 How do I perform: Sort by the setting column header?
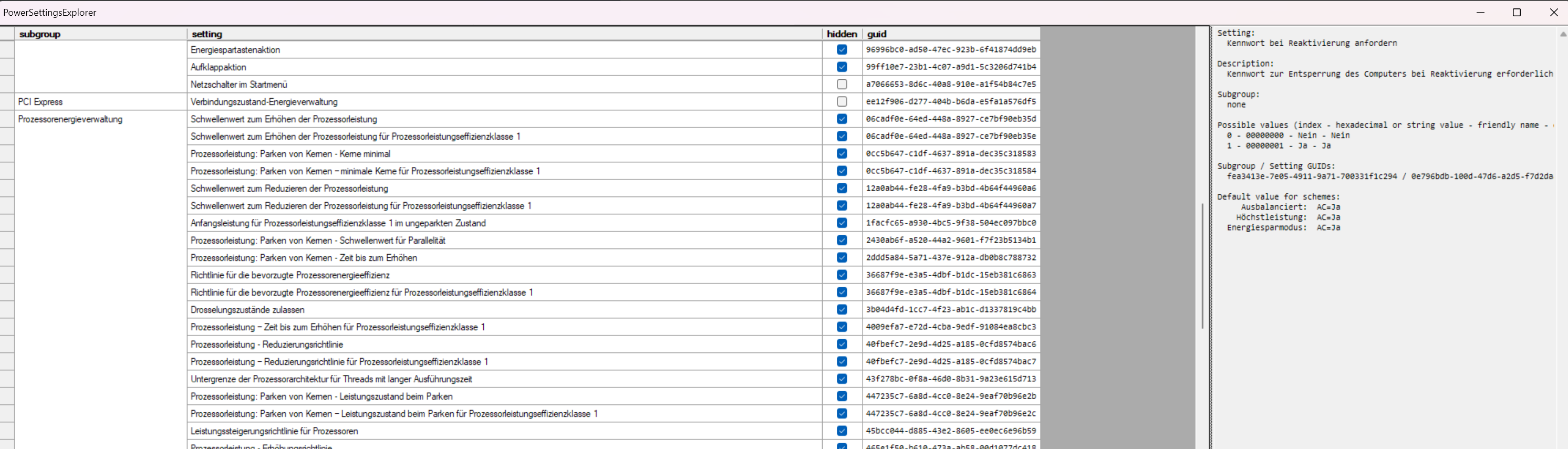pos(505,34)
